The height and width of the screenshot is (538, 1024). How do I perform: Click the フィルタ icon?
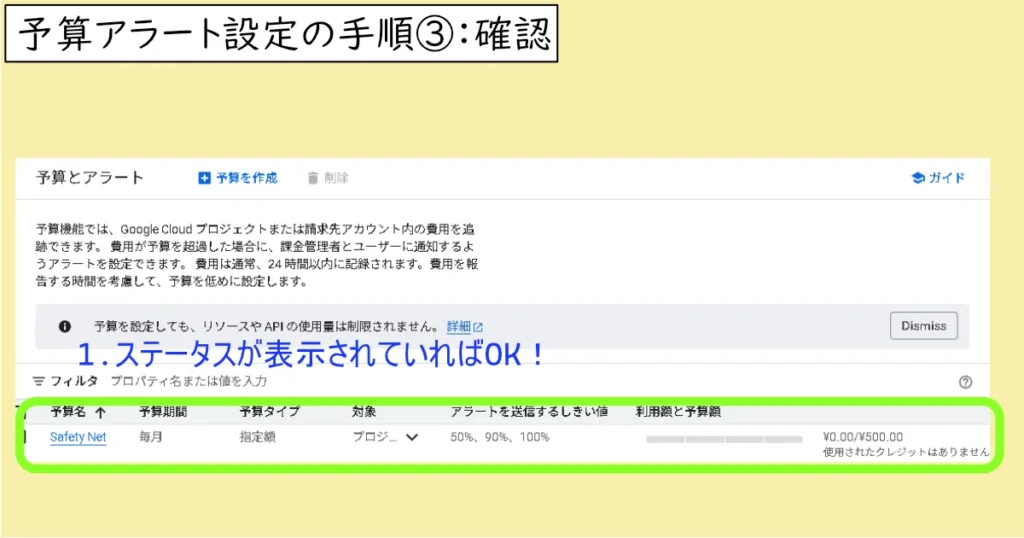(39, 381)
